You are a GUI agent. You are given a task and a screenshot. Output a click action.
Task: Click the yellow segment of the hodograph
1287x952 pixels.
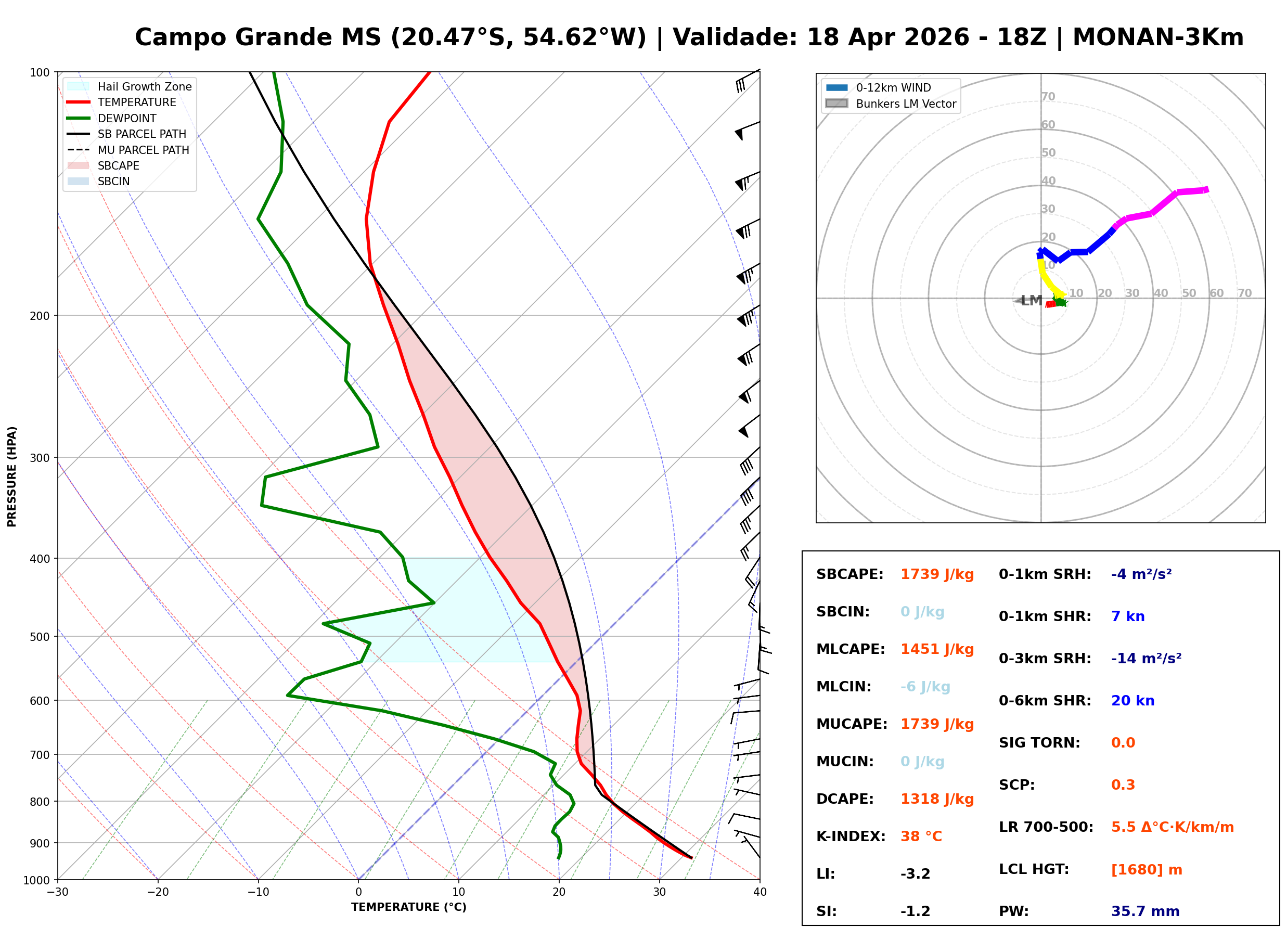1047,280
